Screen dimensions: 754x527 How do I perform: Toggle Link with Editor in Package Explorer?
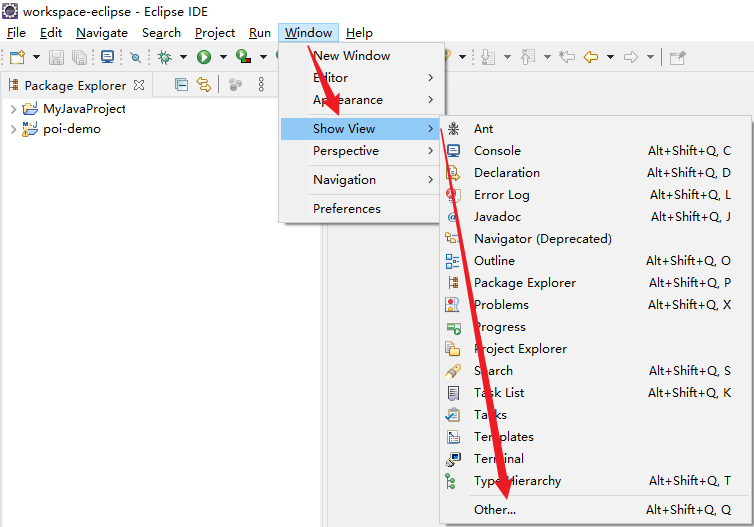coord(204,85)
